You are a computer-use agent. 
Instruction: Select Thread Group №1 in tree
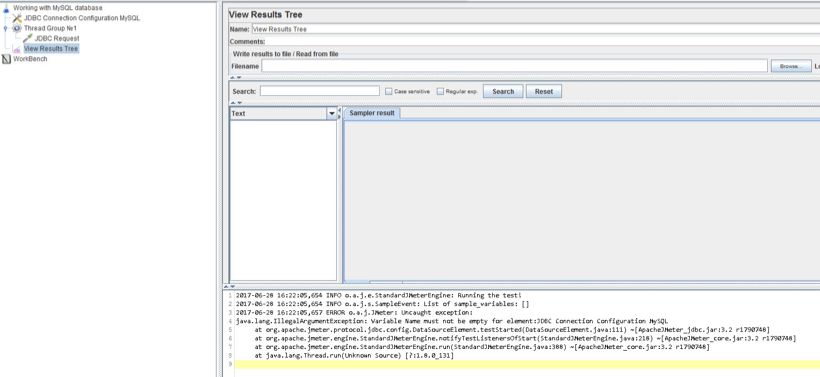[50, 28]
